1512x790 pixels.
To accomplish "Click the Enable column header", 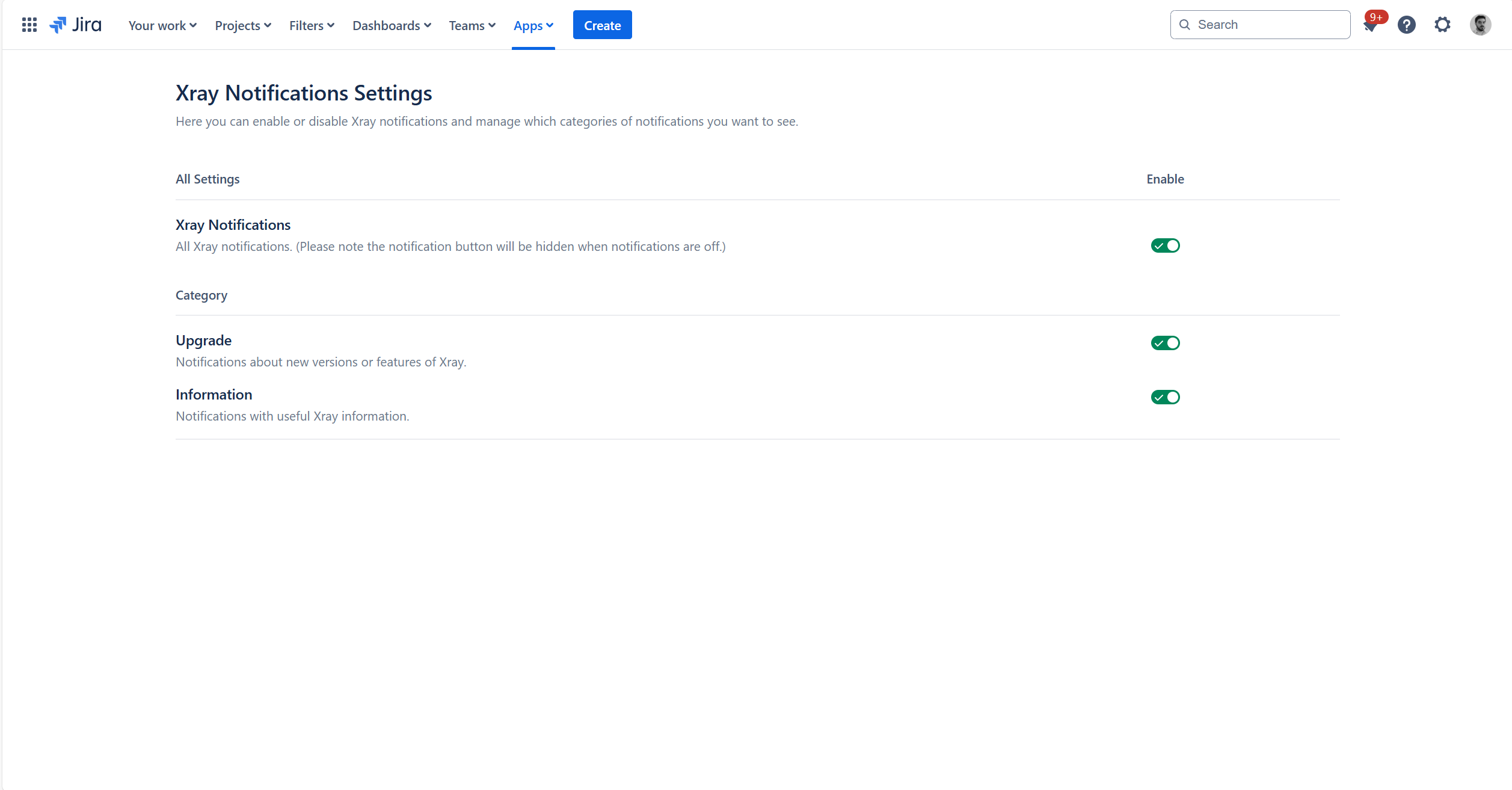I will (x=1165, y=179).
